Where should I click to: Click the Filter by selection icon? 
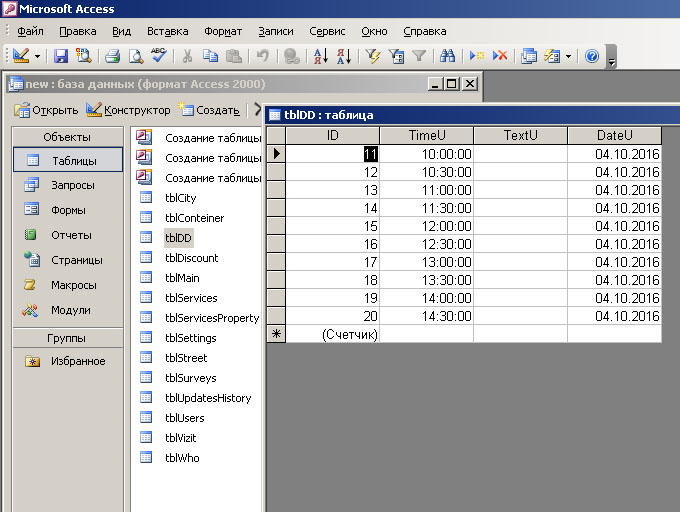[373, 57]
